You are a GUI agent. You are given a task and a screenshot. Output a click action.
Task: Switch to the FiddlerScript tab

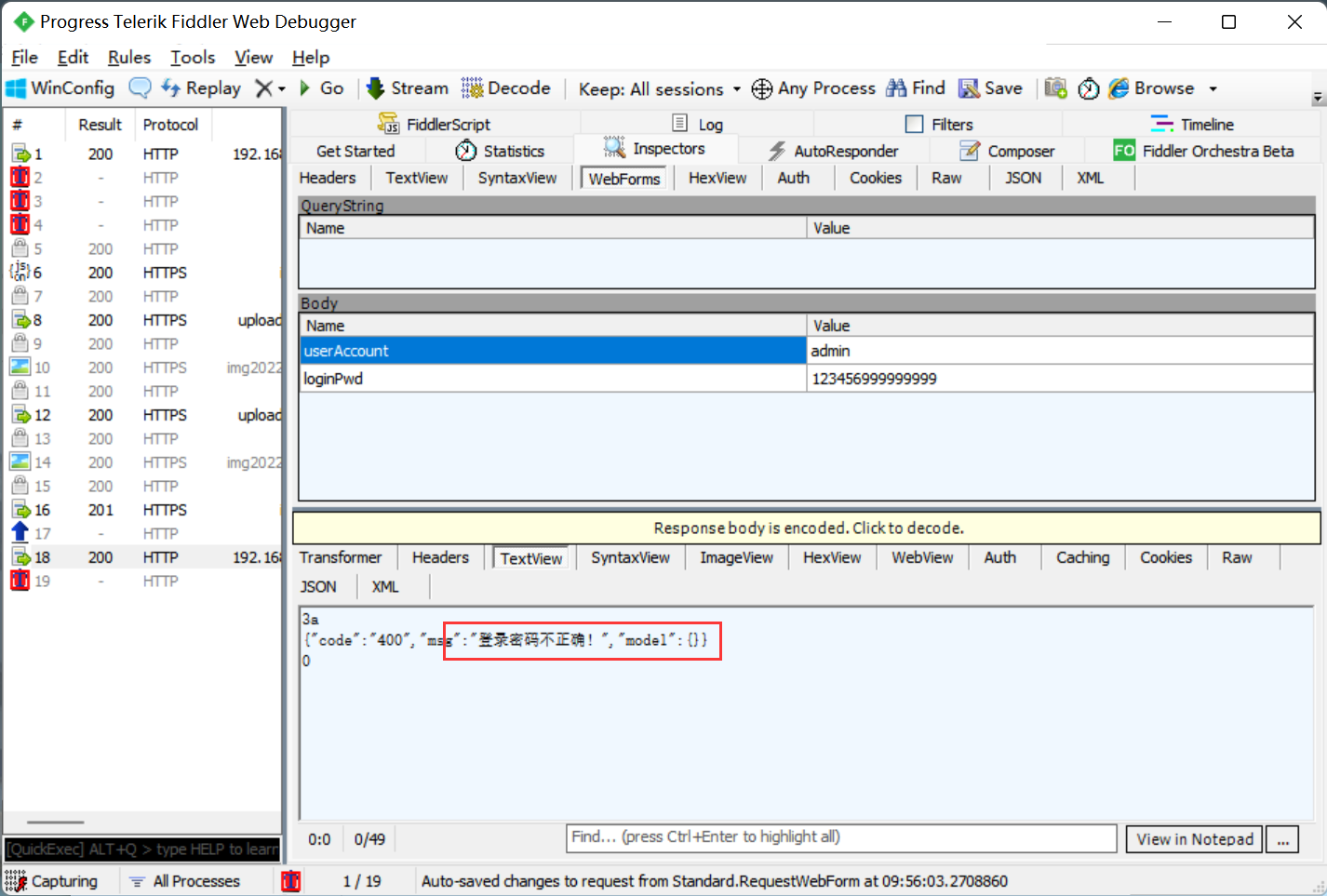(x=434, y=124)
